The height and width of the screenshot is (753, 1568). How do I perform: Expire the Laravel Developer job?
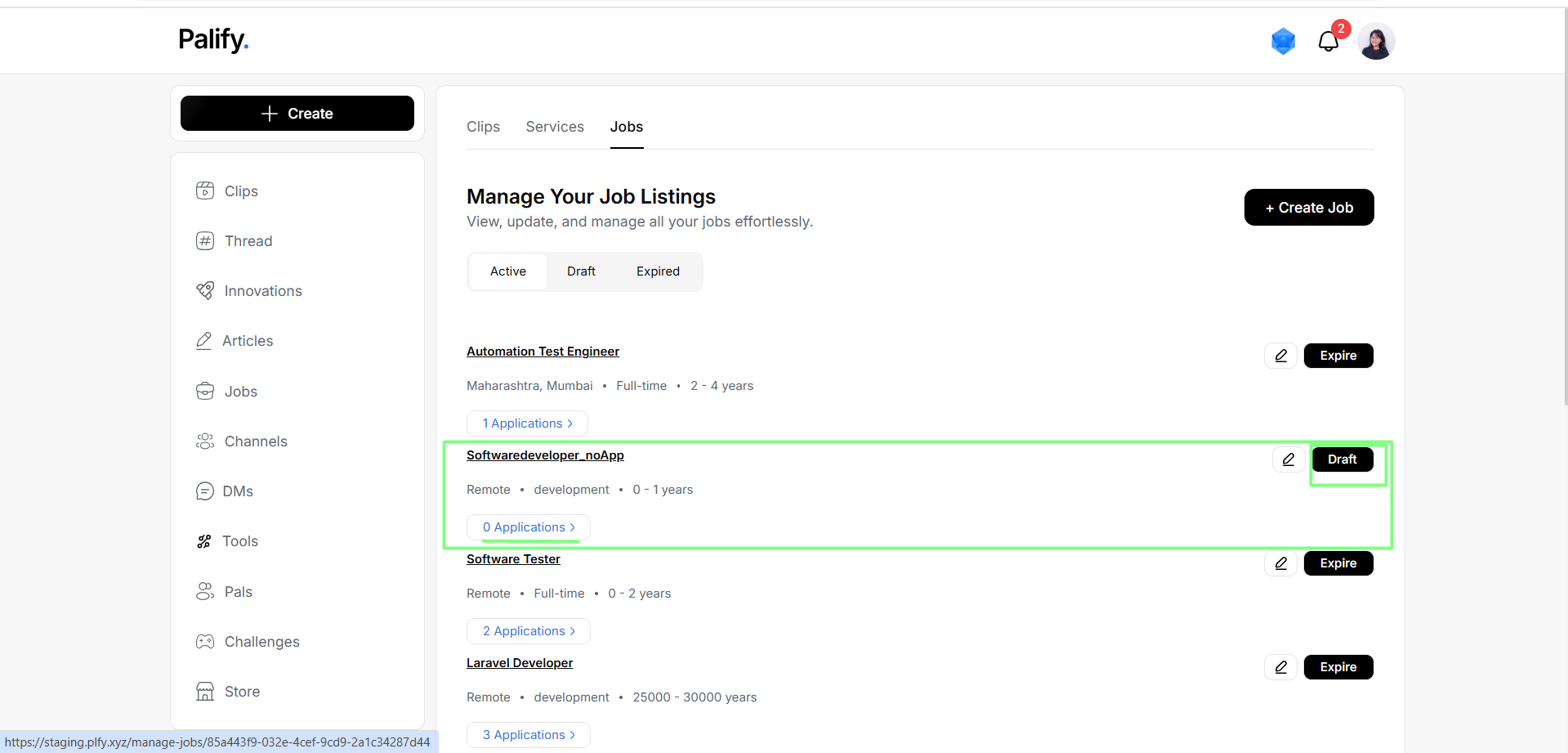coord(1338,667)
